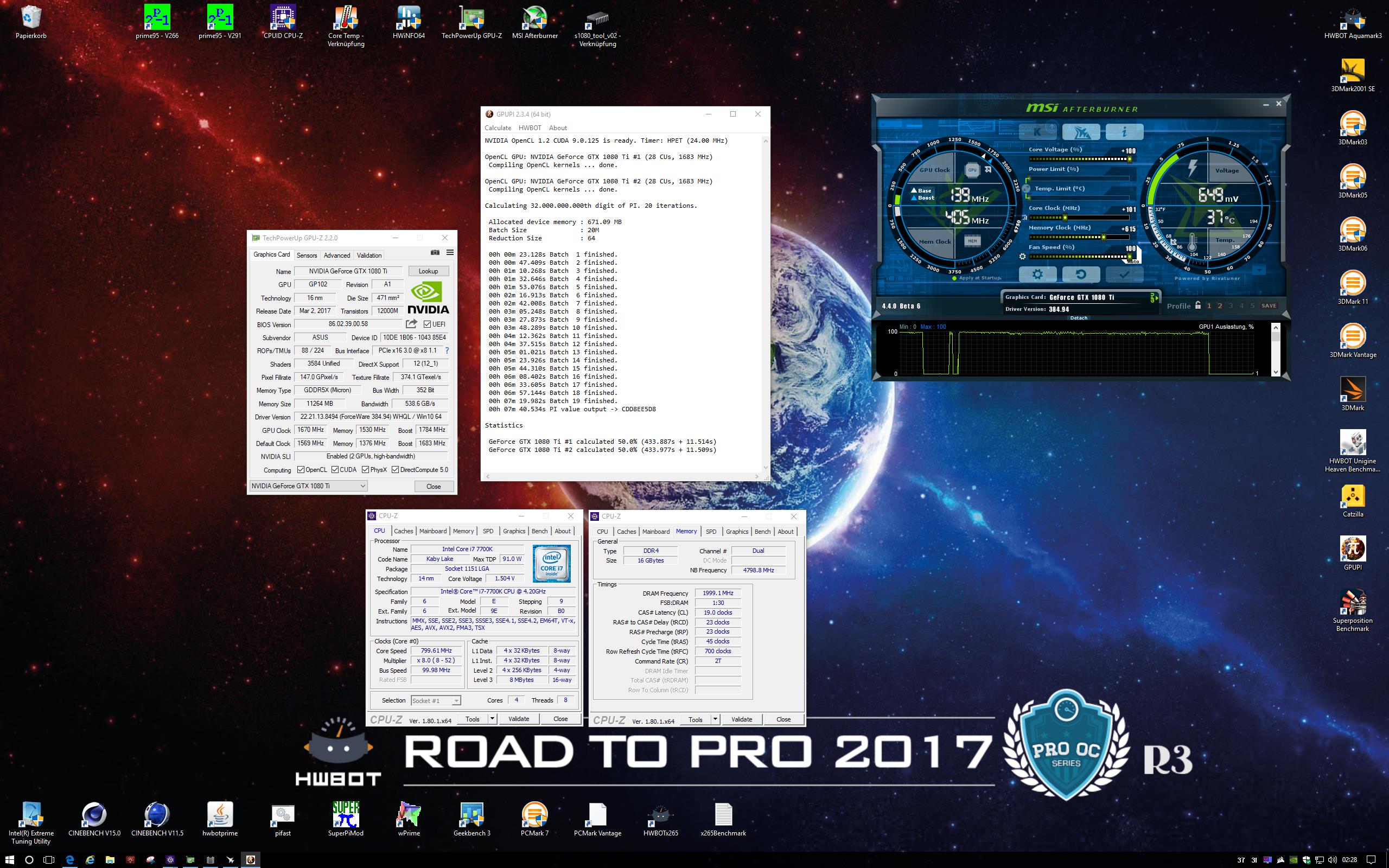
Task: Open GPU selection dropdown in GPU-Z
Action: tap(308, 486)
